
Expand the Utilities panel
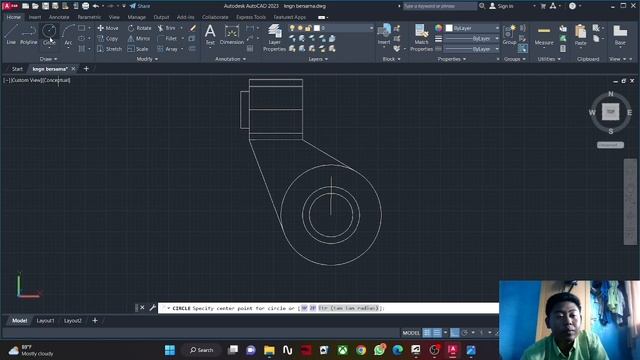pyautogui.click(x=549, y=59)
